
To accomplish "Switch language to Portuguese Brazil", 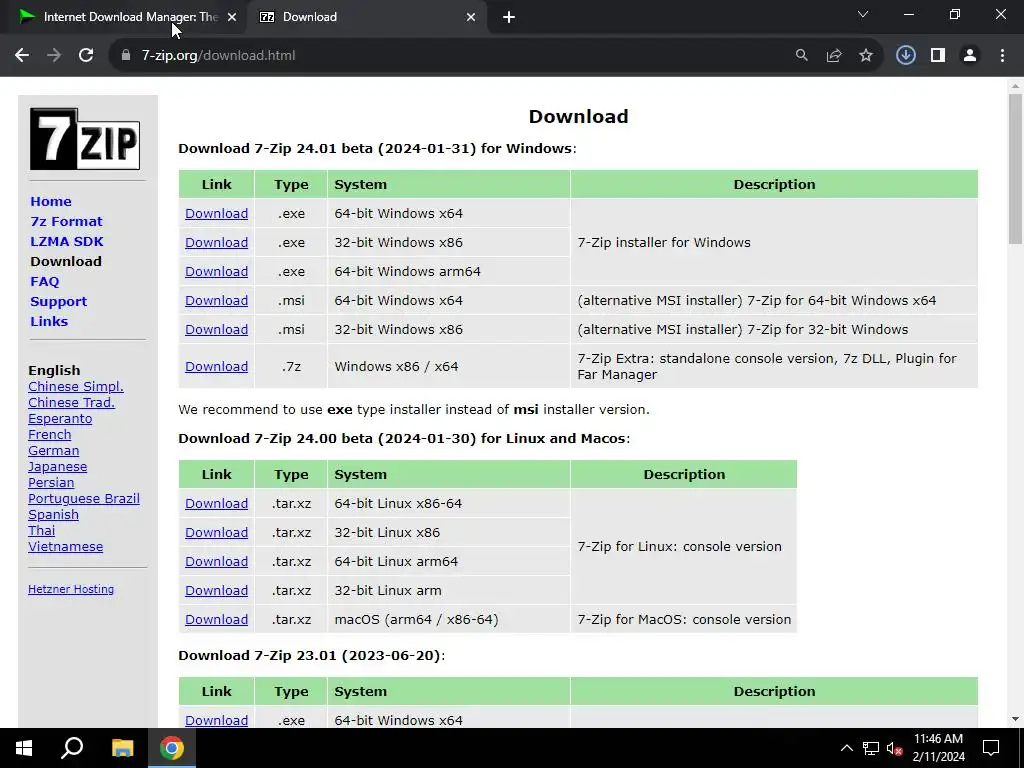I will 84,499.
